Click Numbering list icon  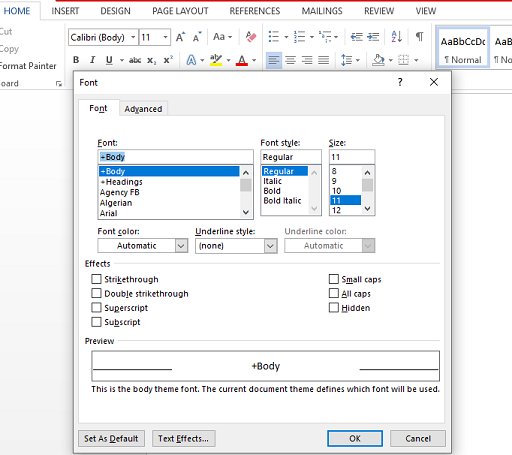(x=299, y=37)
